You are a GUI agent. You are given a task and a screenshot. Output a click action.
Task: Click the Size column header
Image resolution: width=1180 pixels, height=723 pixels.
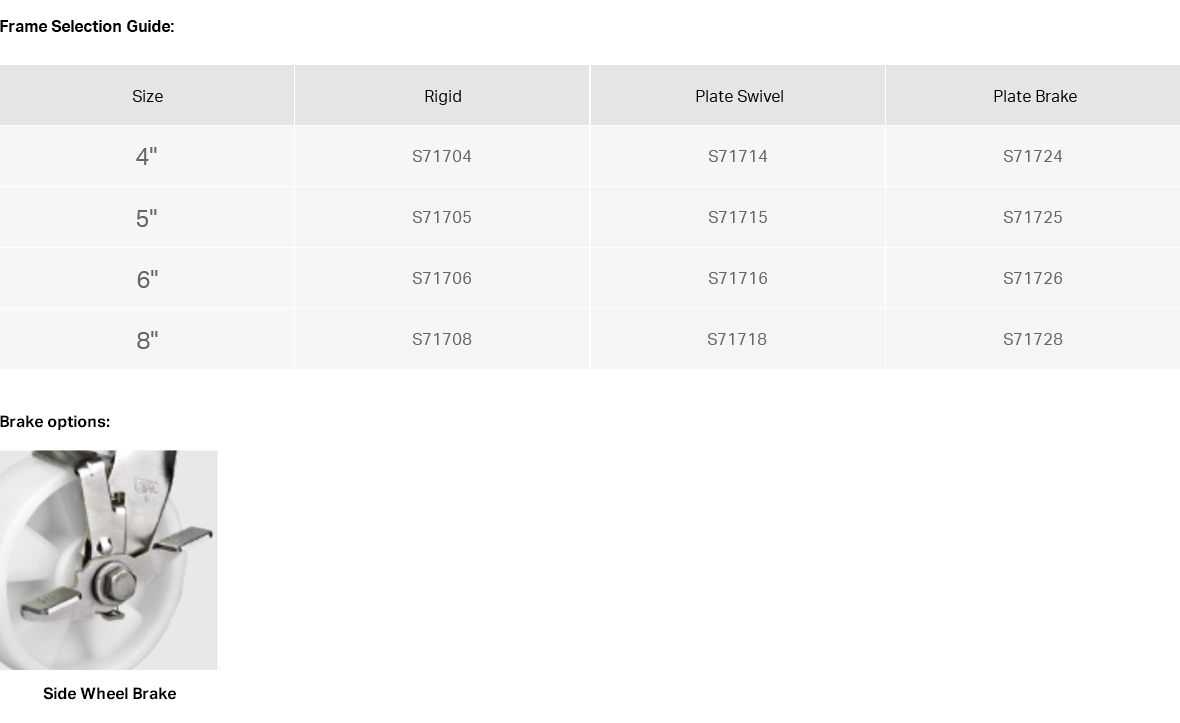coord(148,96)
